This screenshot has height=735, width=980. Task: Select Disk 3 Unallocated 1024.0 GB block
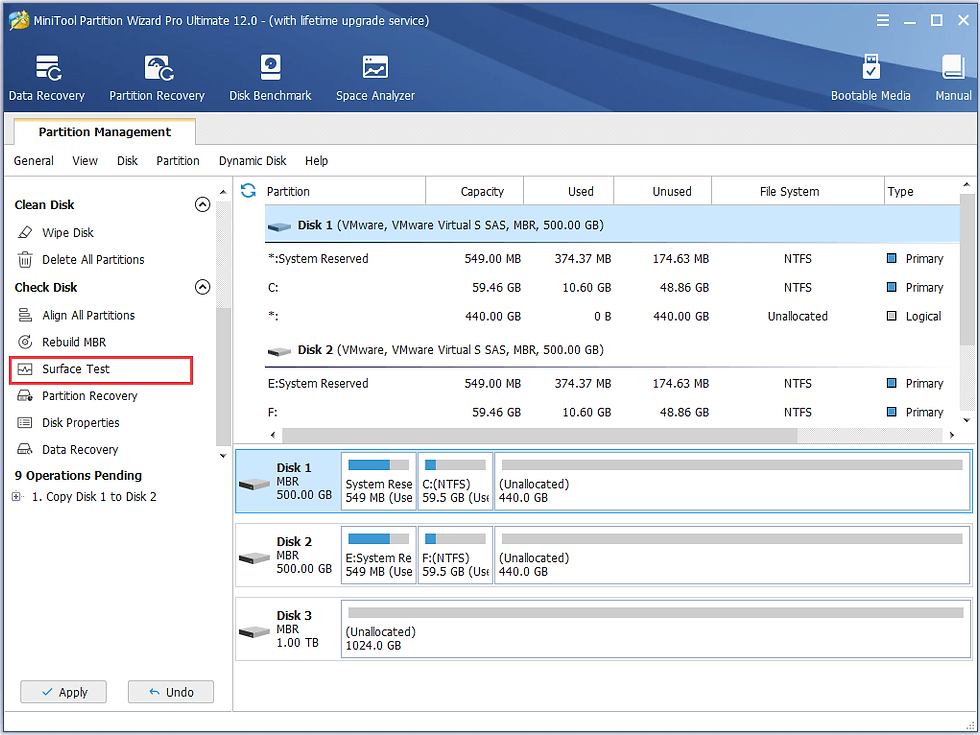656,629
